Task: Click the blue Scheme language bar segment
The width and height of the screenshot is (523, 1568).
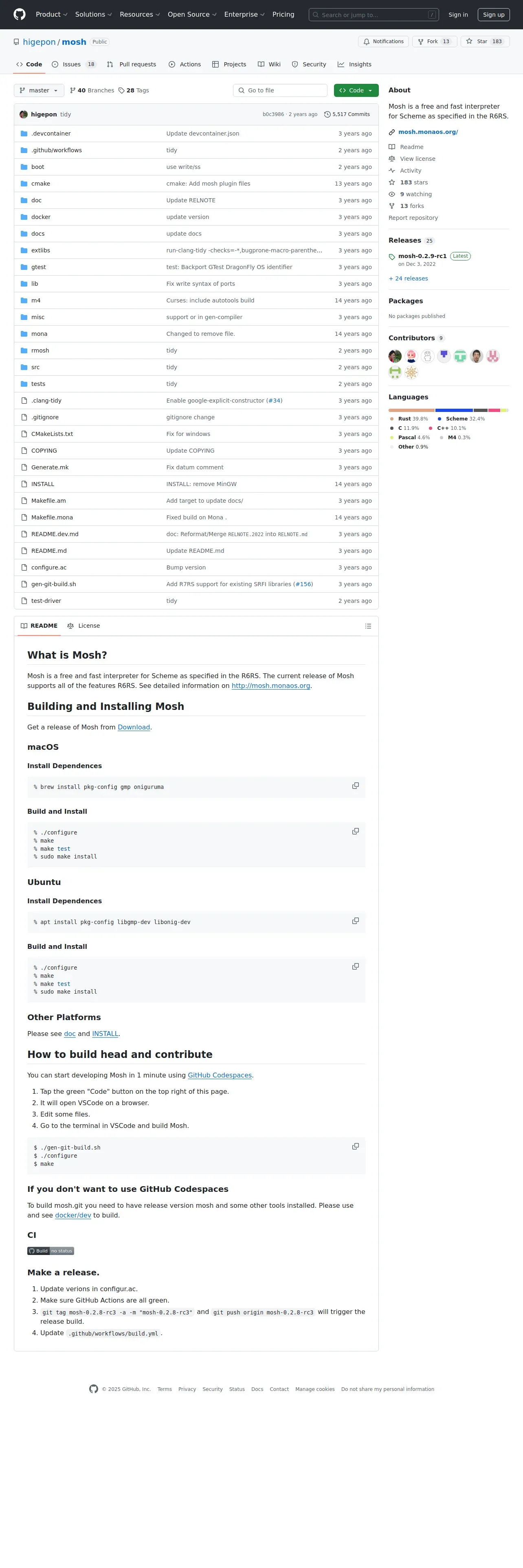Action: 454,410
